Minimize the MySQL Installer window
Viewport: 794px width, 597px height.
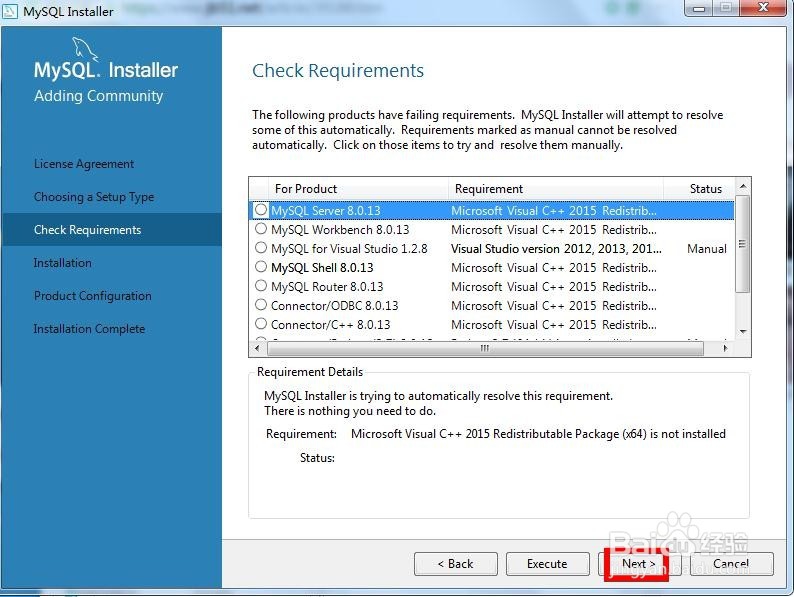pyautogui.click(x=699, y=8)
